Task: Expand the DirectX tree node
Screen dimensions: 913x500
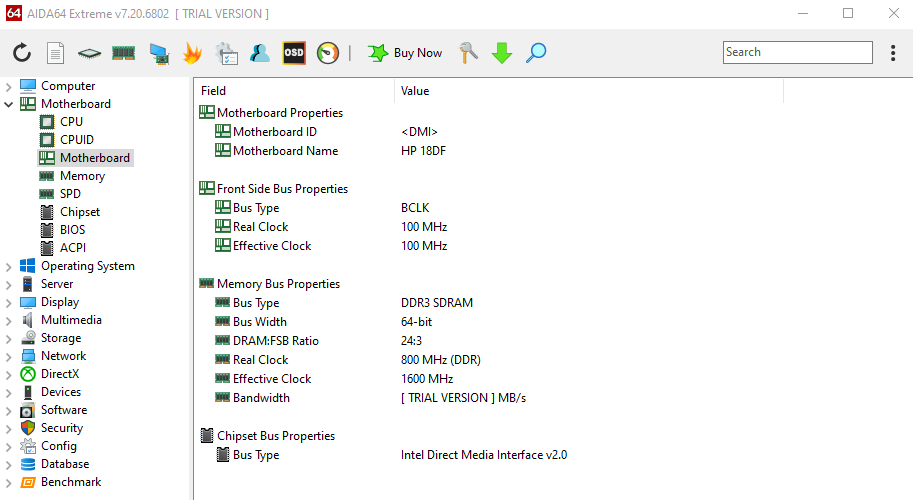Action: 8,375
